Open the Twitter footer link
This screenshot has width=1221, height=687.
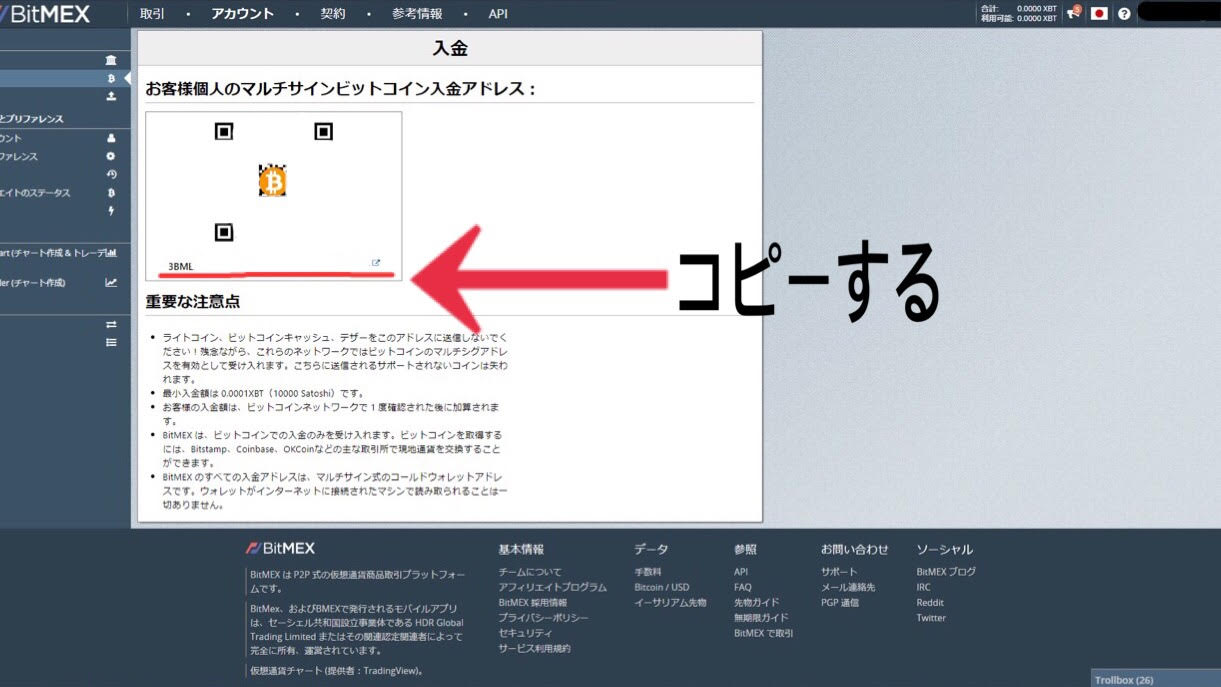[x=931, y=618]
